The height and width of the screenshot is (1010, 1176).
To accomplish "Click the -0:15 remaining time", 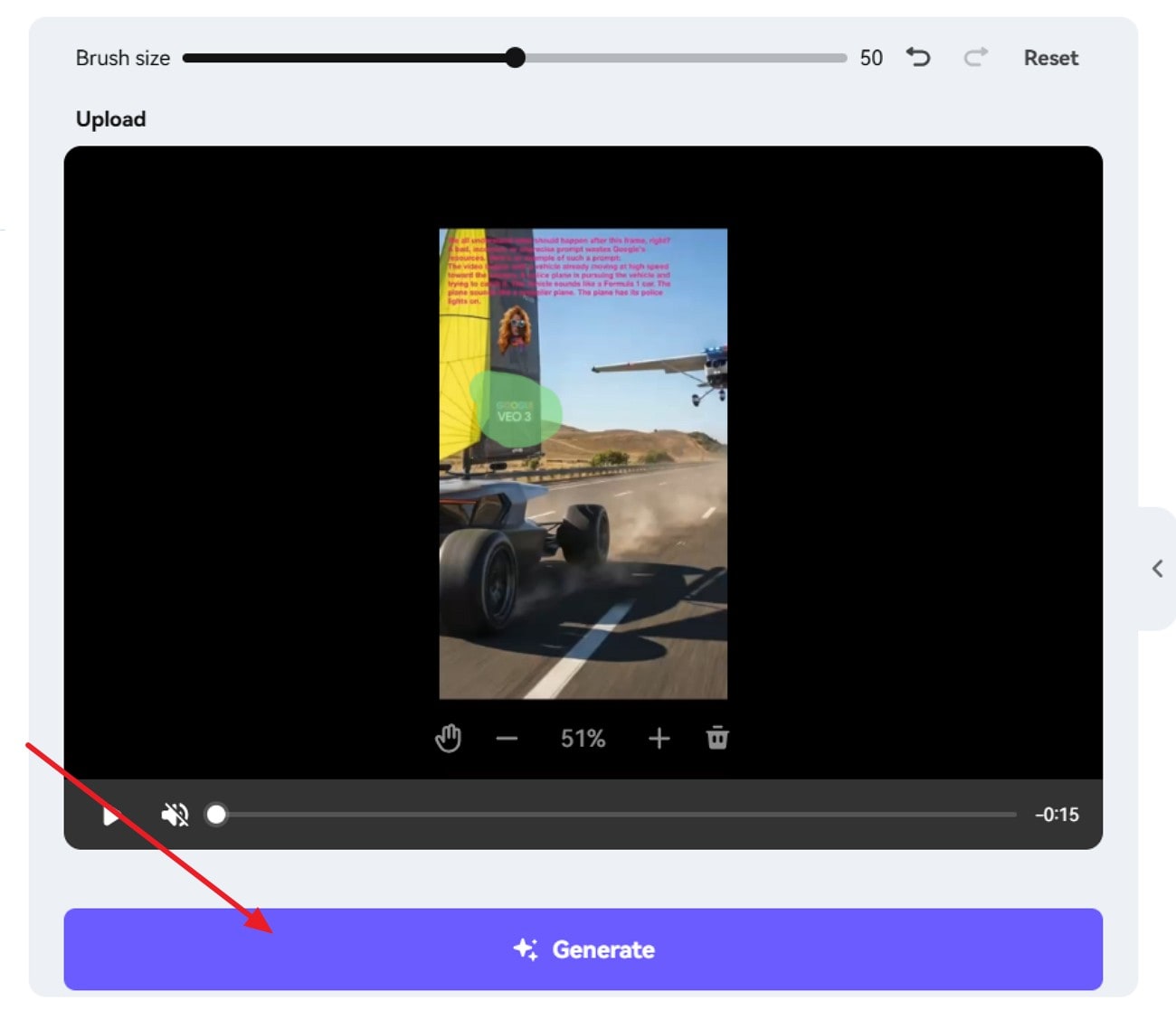I will (1057, 815).
